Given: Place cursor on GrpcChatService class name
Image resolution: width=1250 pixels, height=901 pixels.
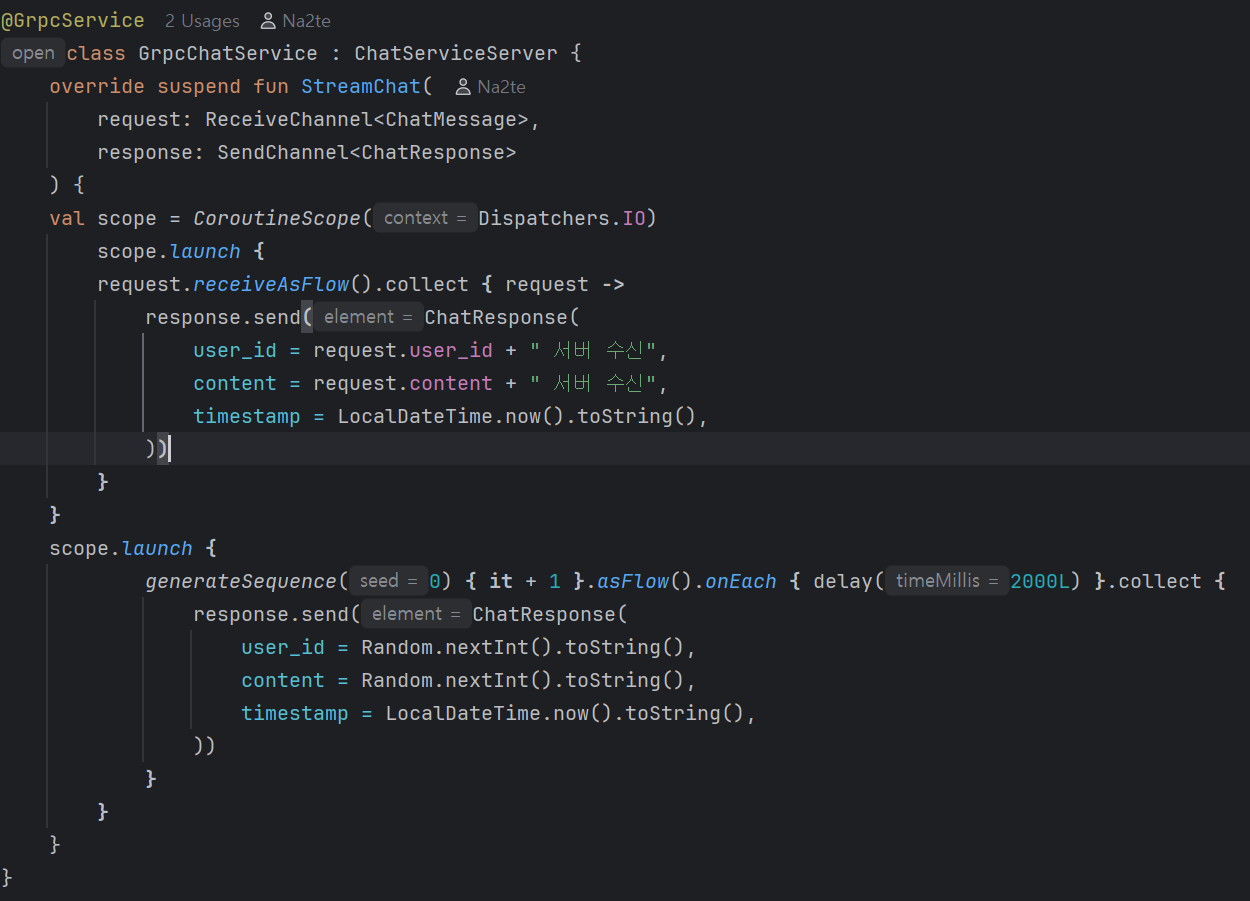Looking at the screenshot, I should (x=228, y=54).
